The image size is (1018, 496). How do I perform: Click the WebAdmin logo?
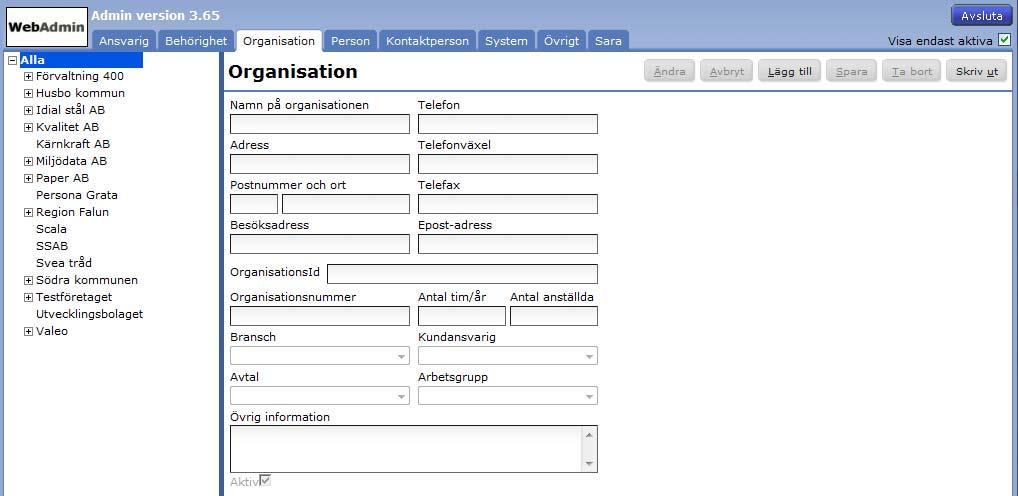[x=46, y=27]
